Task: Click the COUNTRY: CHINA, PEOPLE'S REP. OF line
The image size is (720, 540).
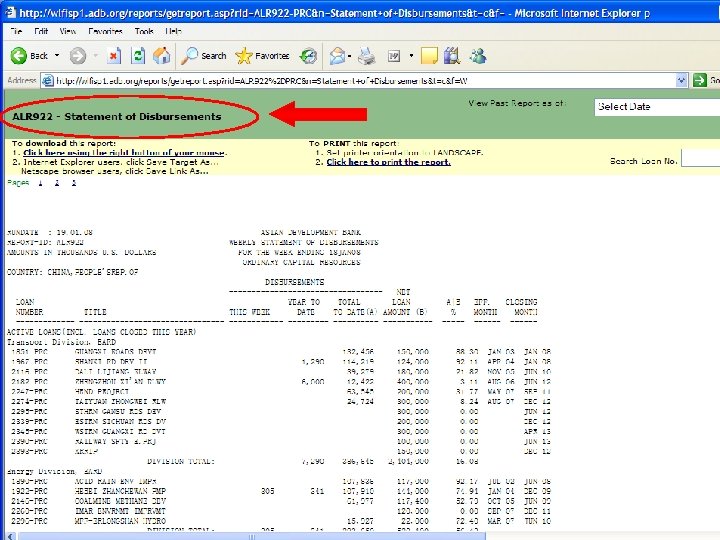Action: point(73,272)
